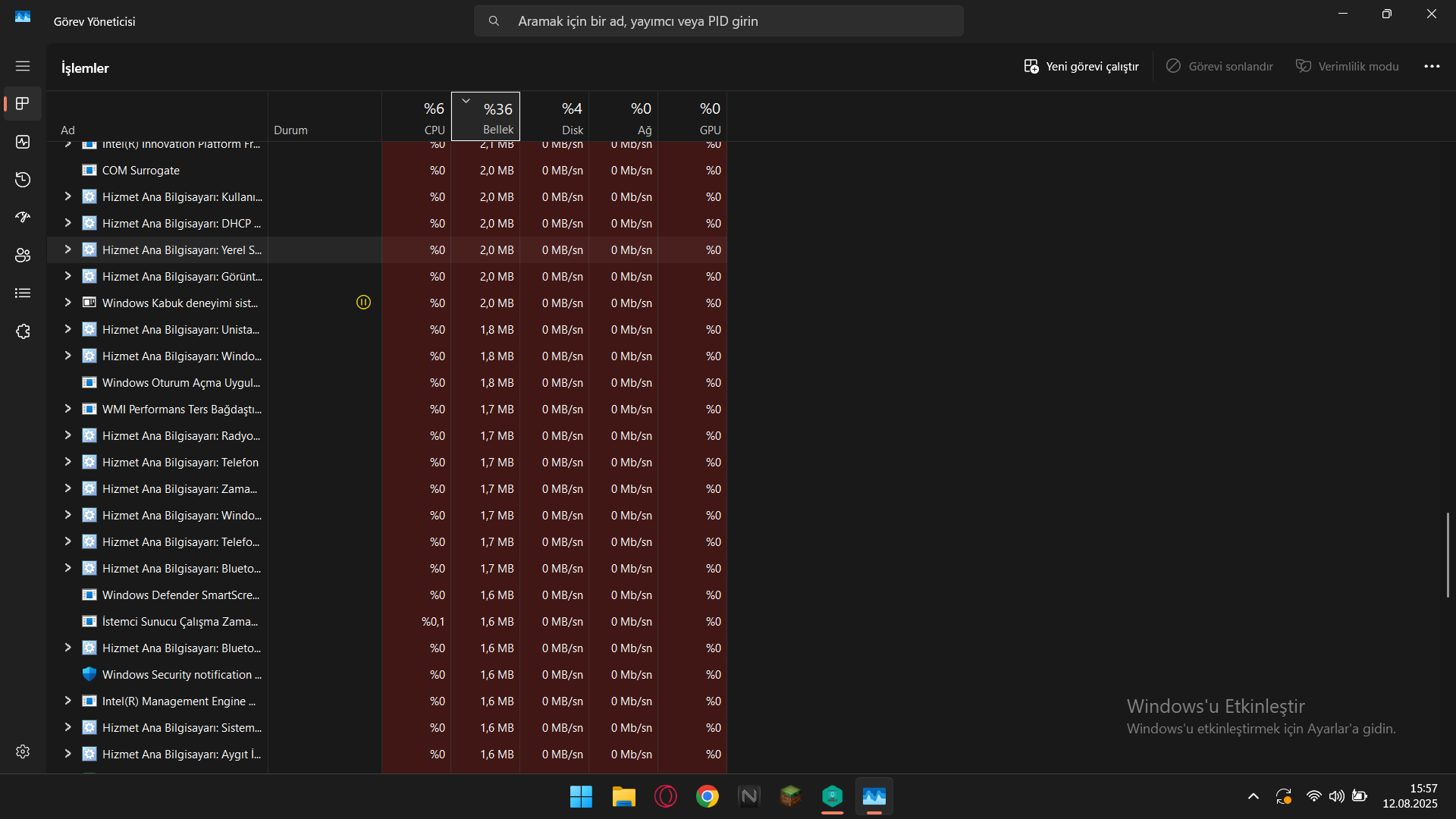1456x819 pixels.
Task: Open the volume tray icon
Action: pyautogui.click(x=1336, y=796)
